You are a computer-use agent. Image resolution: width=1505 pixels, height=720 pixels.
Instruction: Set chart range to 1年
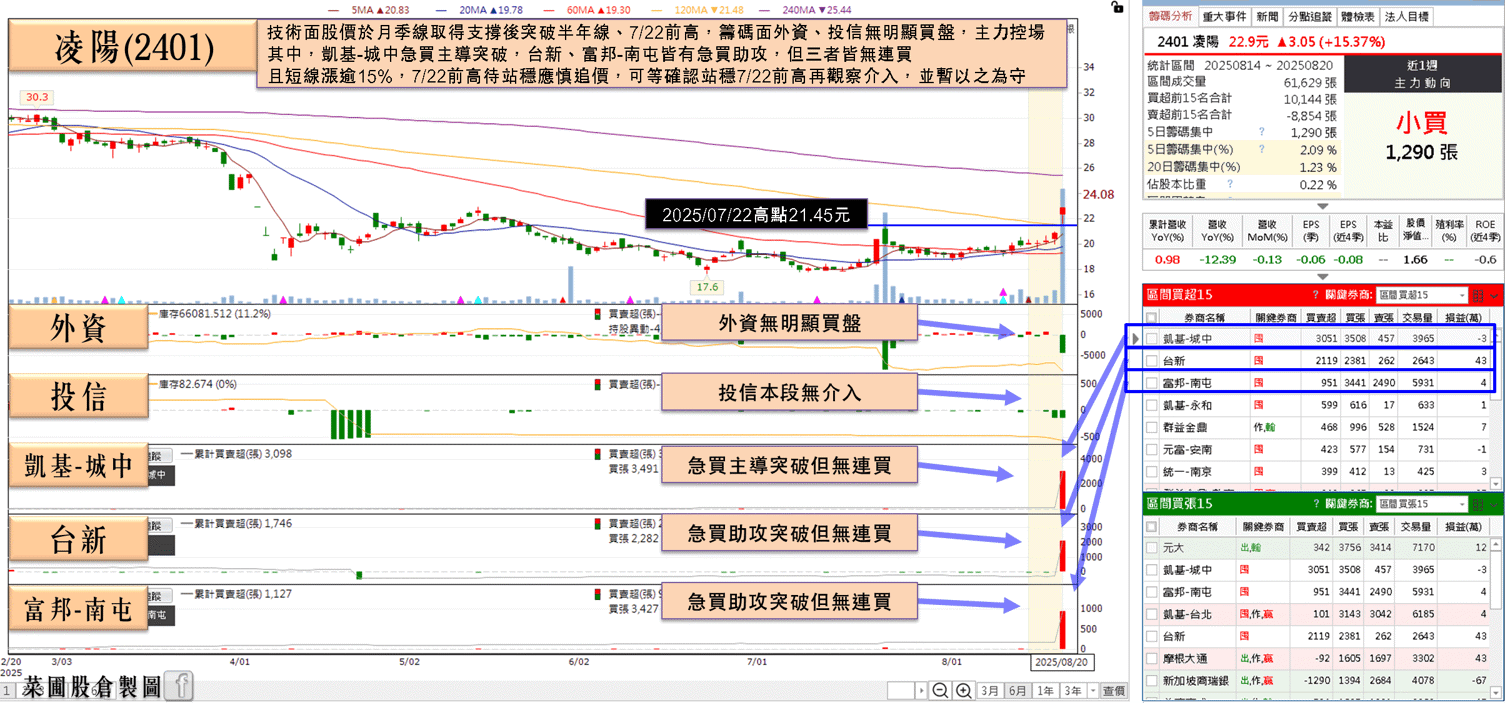(x=1044, y=691)
